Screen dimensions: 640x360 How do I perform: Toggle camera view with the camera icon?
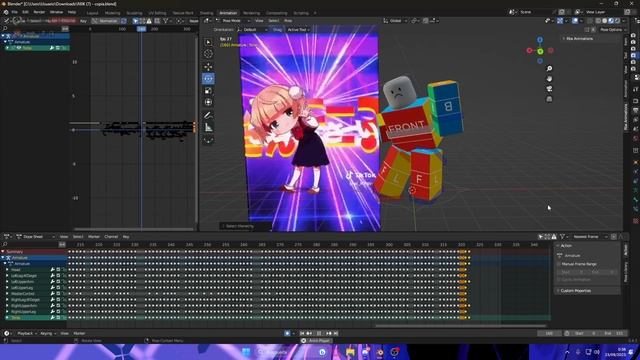(x=549, y=89)
